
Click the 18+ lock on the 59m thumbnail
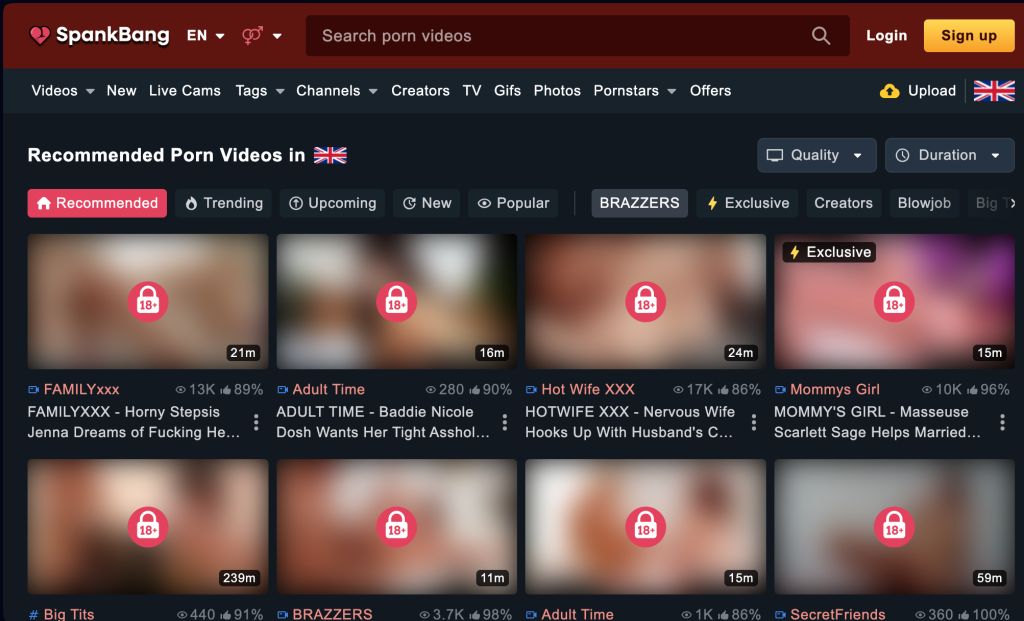(894, 527)
